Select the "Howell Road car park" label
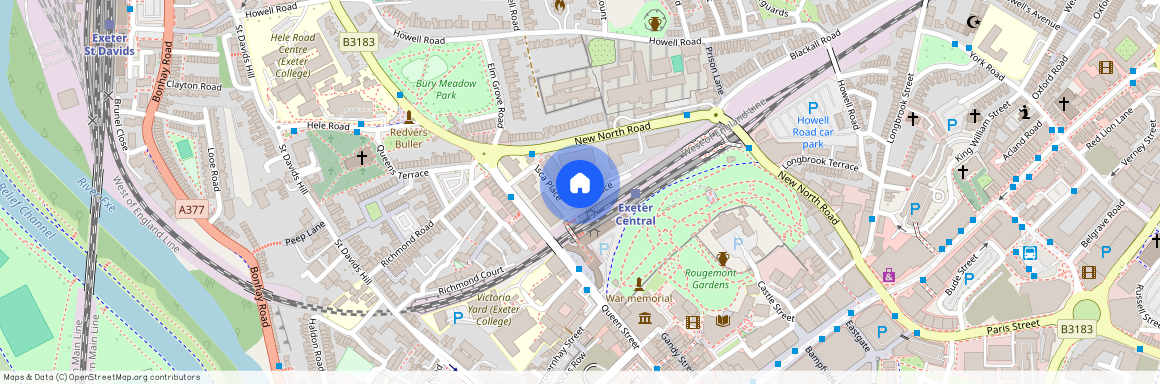This screenshot has width=1160, height=384. tap(812, 132)
